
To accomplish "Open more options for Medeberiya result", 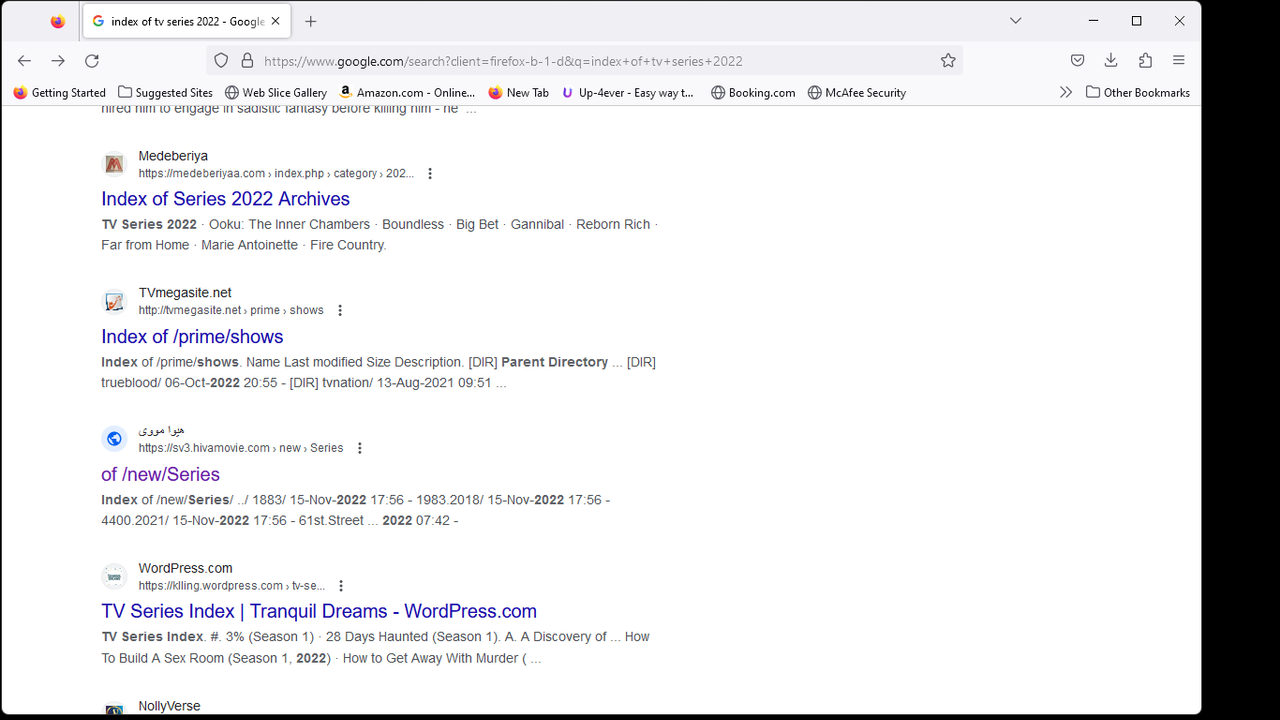I will point(430,174).
